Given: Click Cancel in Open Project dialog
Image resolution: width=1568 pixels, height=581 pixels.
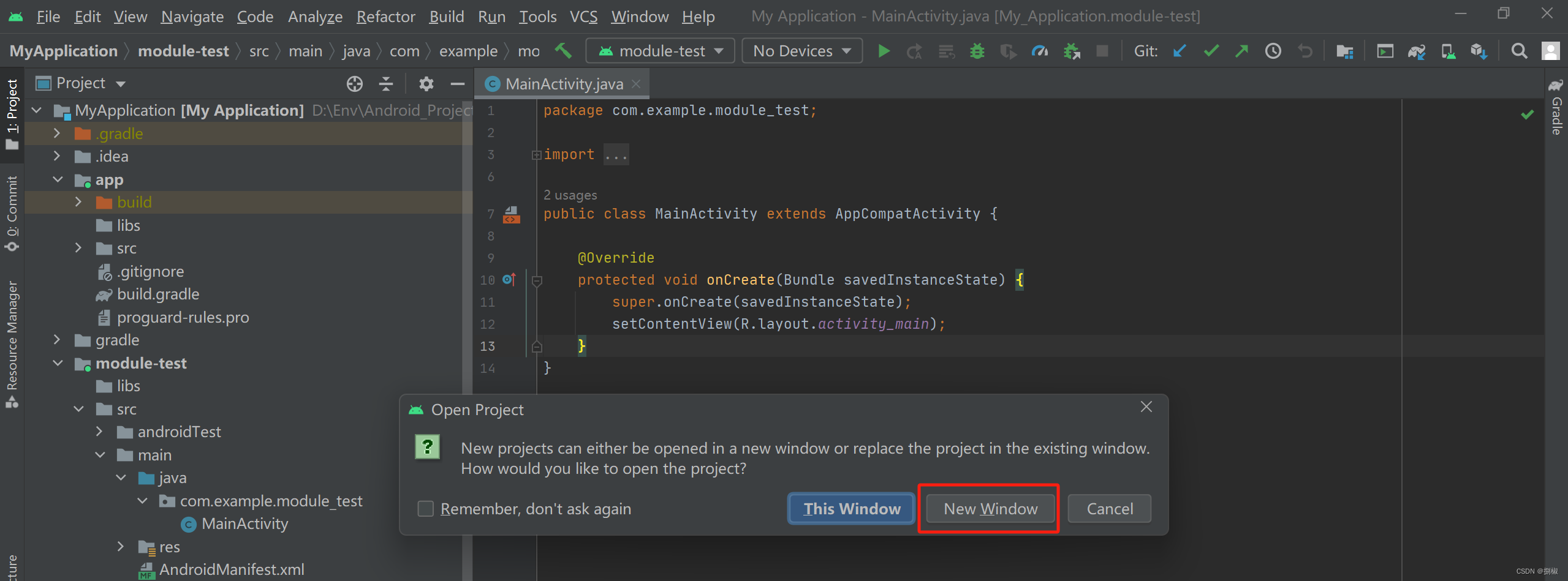Looking at the screenshot, I should (x=1109, y=509).
